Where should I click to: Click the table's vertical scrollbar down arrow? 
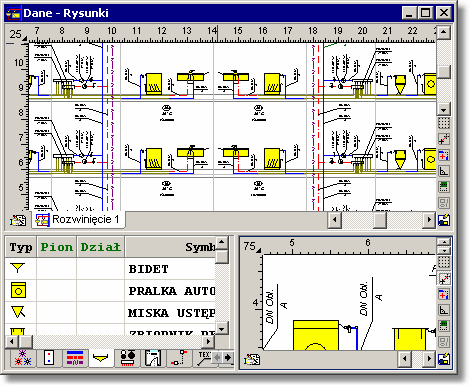coord(222,329)
